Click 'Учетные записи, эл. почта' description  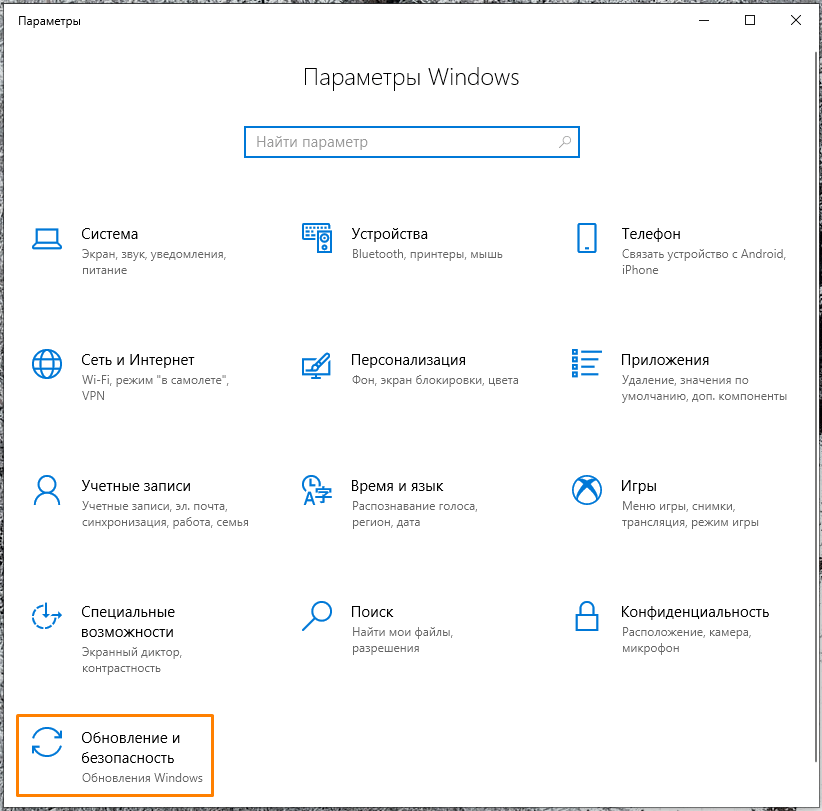pyautogui.click(x=165, y=514)
